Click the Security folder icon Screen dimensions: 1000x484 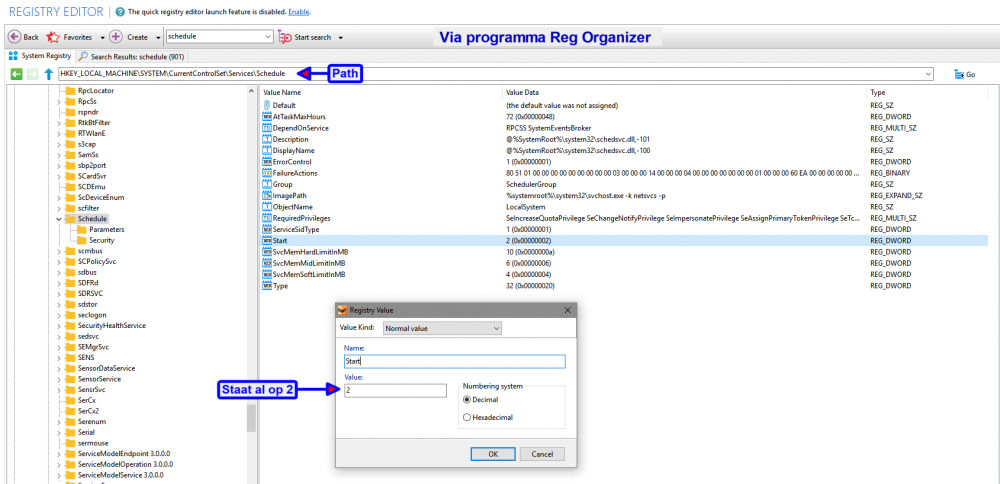(82, 240)
